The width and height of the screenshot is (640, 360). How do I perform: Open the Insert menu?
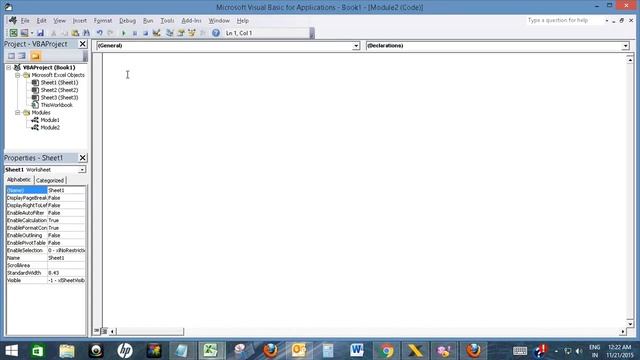[x=80, y=20]
